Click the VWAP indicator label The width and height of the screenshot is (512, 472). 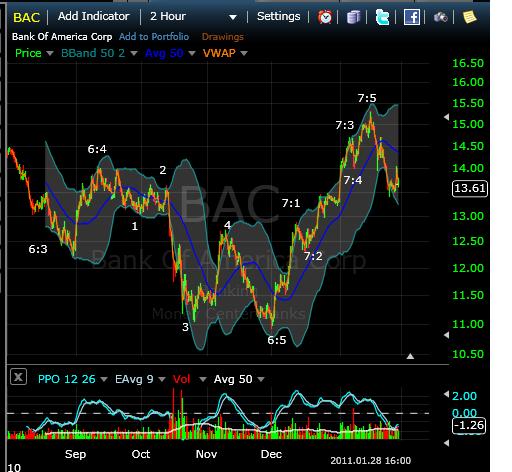click(x=219, y=53)
